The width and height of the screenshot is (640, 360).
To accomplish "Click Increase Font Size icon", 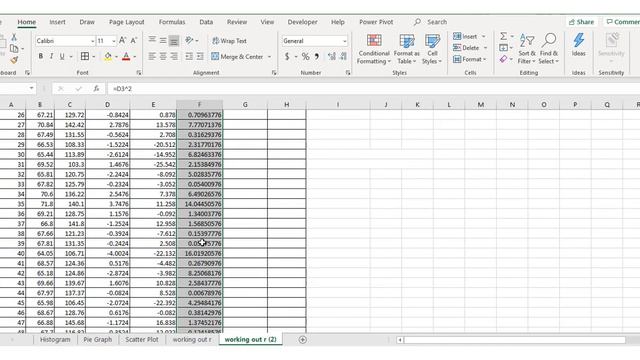I will pos(122,41).
